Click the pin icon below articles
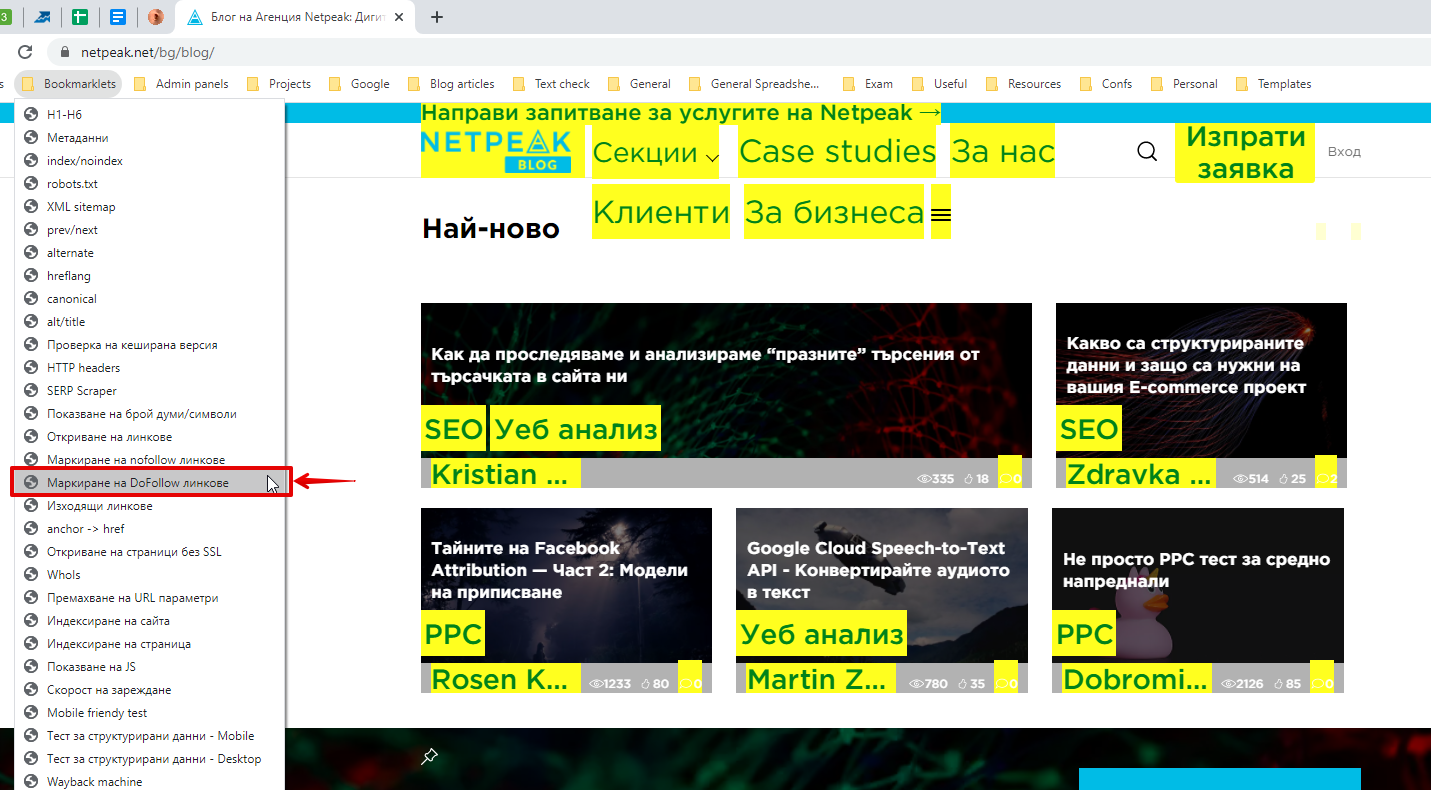Screen dimensions: 1431x790 (x=429, y=757)
